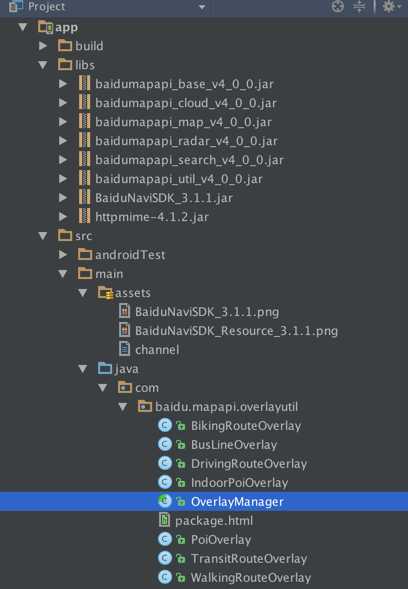
Task: Click the app module folder icon
Action: coord(46,27)
